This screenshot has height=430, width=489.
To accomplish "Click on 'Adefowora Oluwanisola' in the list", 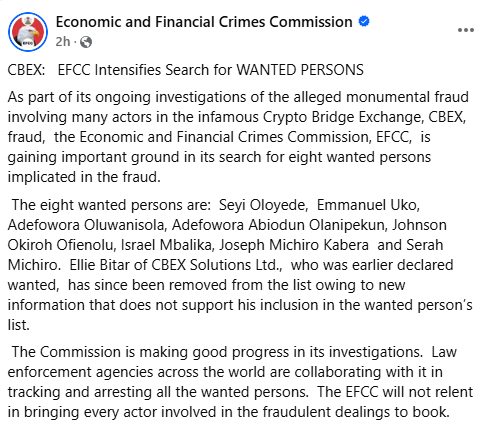I will click(86, 225).
